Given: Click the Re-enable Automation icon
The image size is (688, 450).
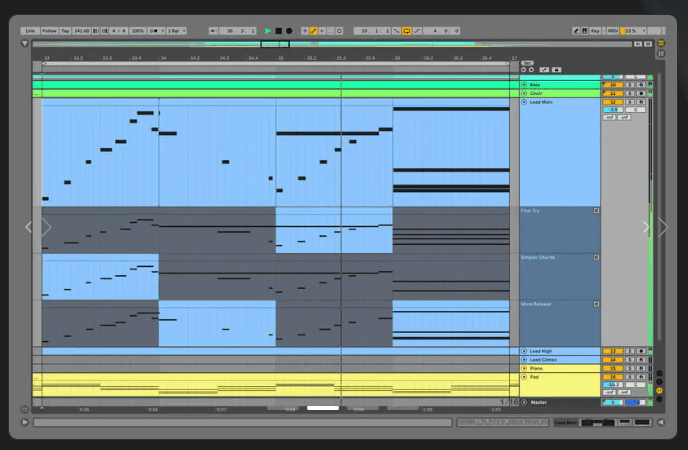Looking at the screenshot, I should (322, 31).
